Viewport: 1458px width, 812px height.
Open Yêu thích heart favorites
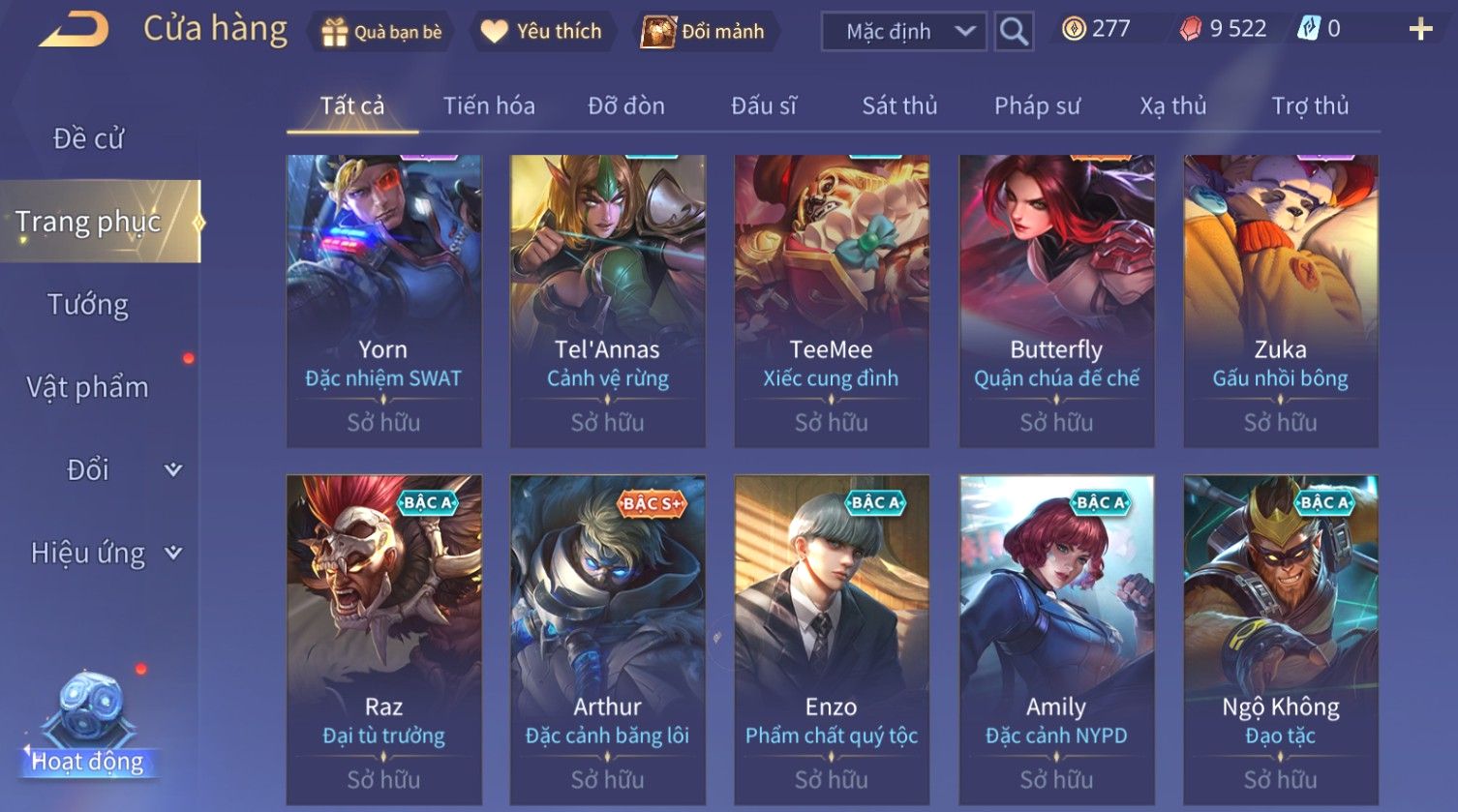(494, 32)
